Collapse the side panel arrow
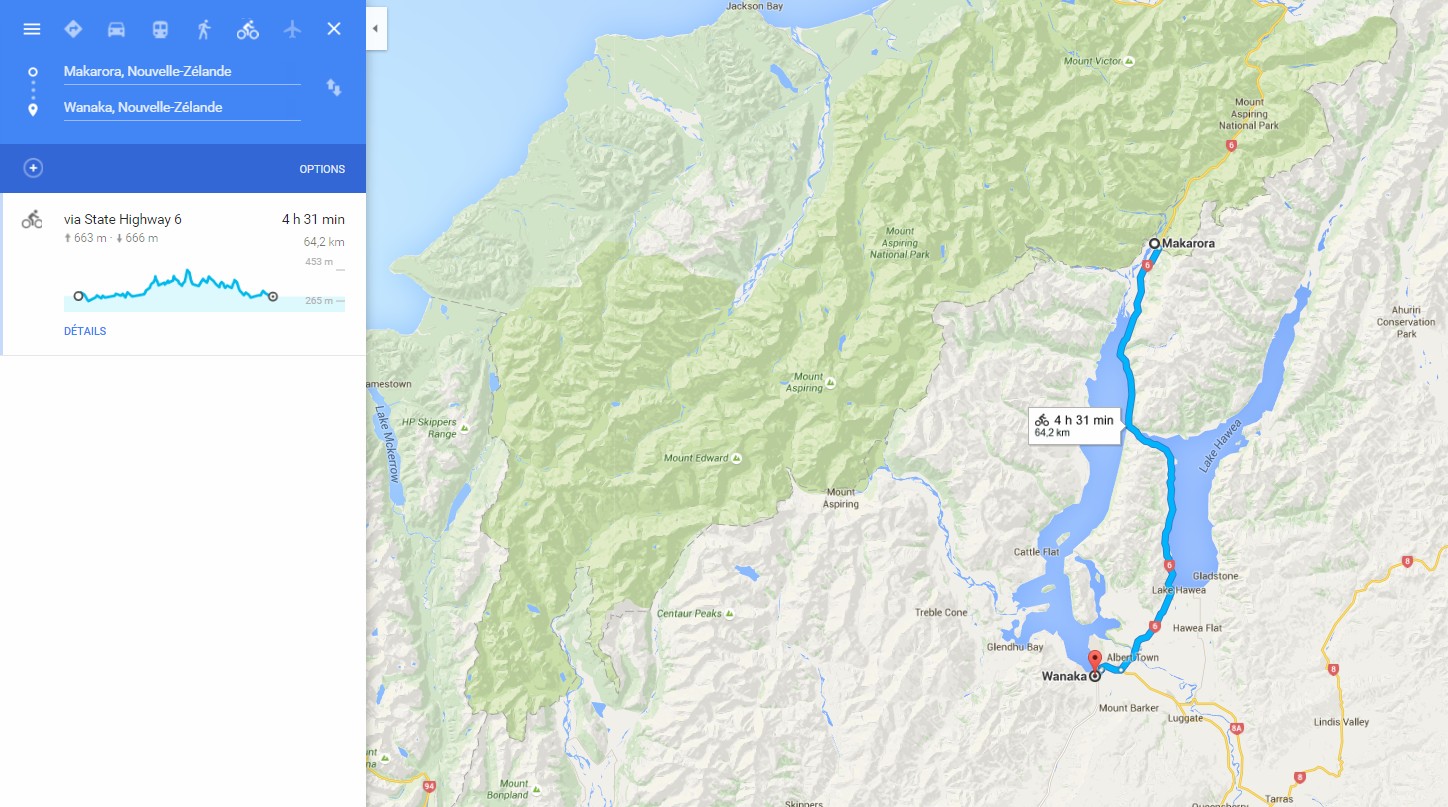The width and height of the screenshot is (1448, 807). (x=376, y=29)
